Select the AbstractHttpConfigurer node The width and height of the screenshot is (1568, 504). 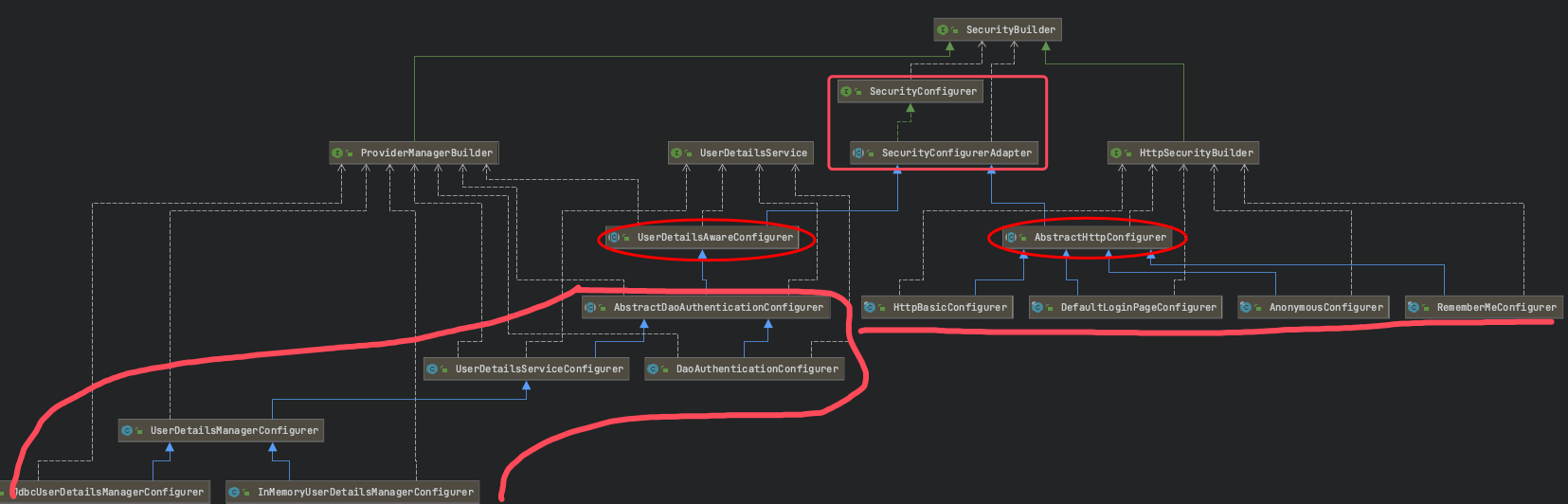point(1087,237)
